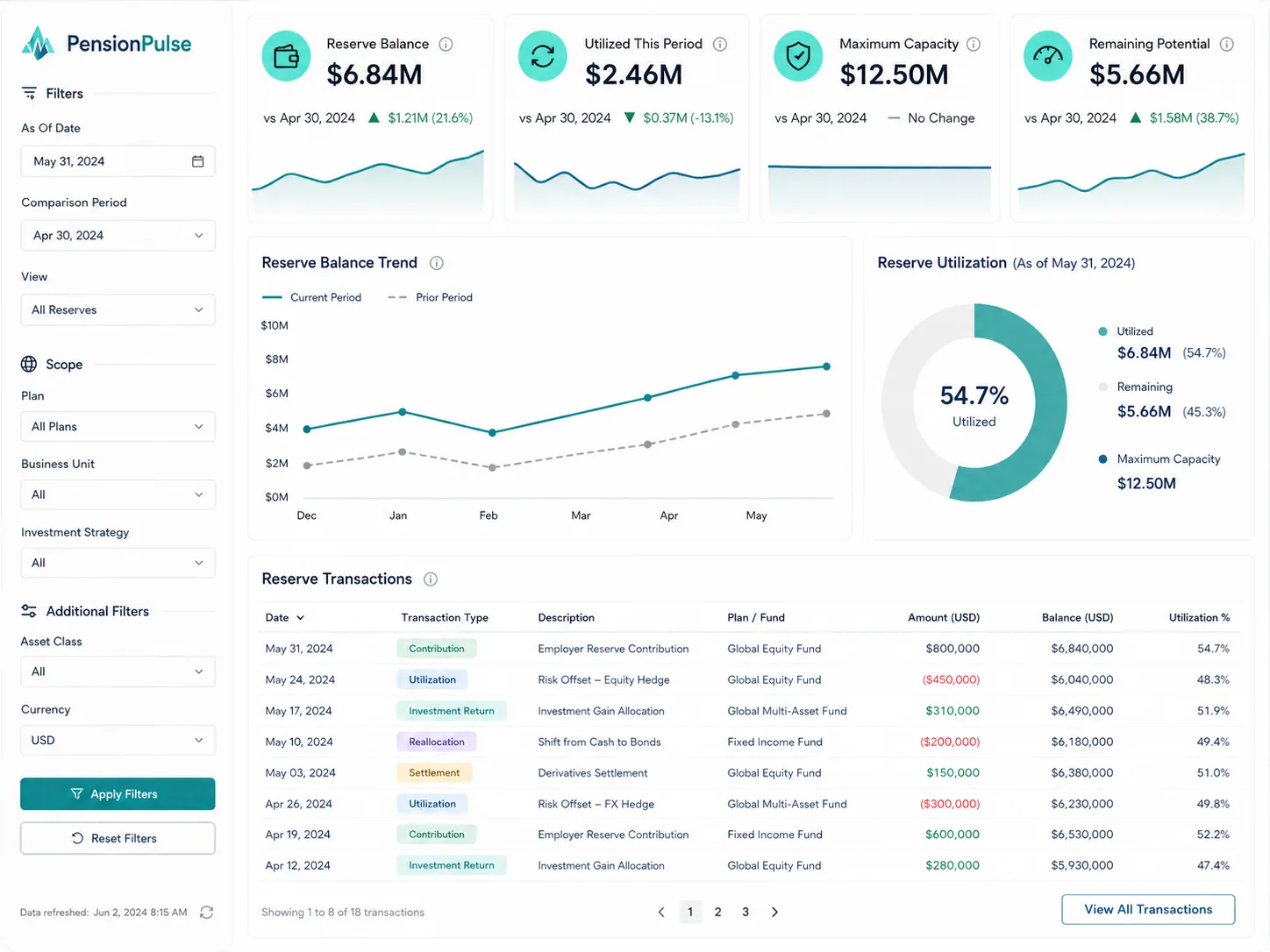Expand the Business Unit dropdown
This screenshot has width=1270, height=952.
click(x=118, y=494)
